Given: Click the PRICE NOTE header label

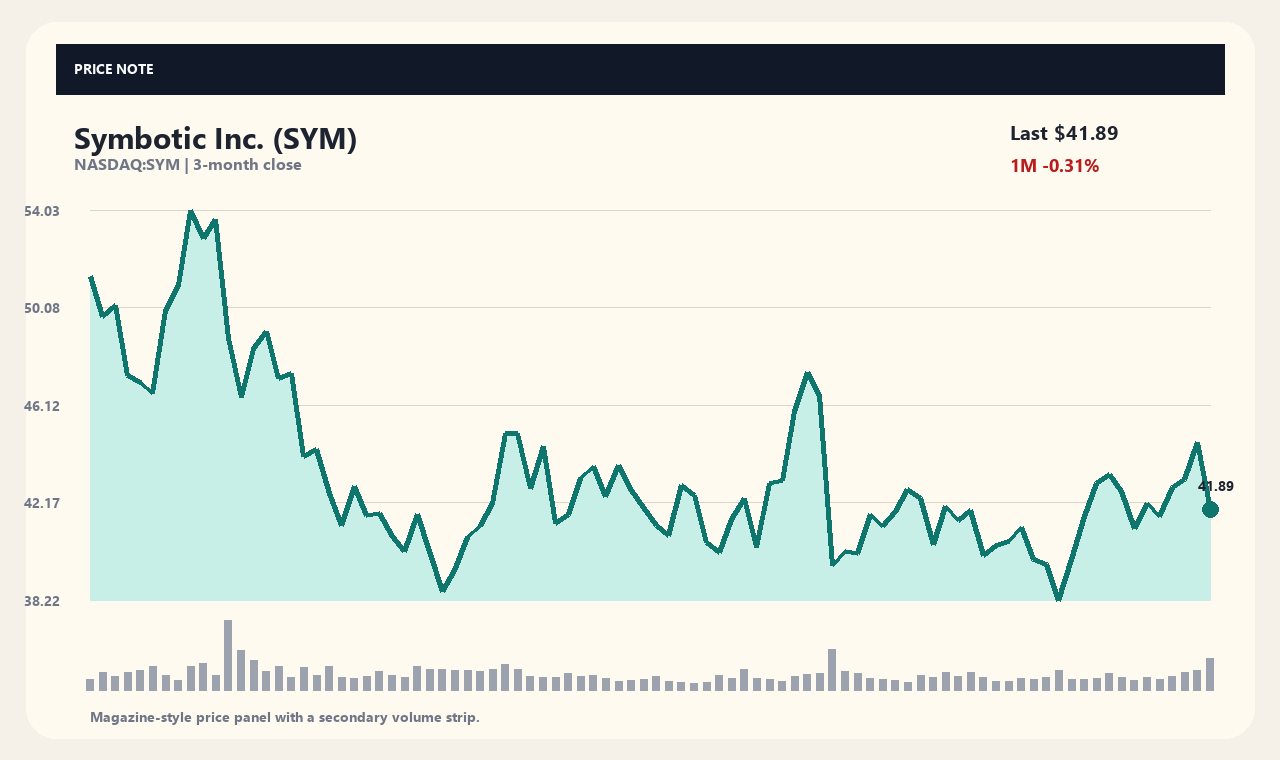Looking at the screenshot, I should [x=114, y=69].
